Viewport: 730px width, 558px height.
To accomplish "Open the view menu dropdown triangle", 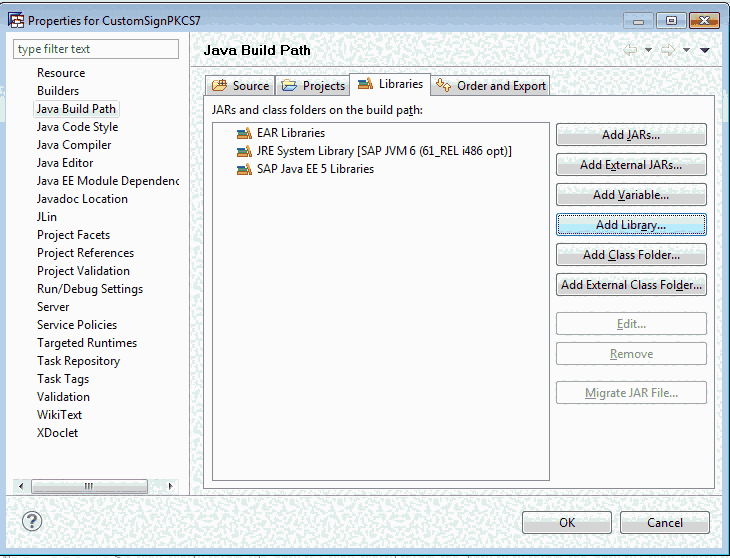I will click(705, 50).
